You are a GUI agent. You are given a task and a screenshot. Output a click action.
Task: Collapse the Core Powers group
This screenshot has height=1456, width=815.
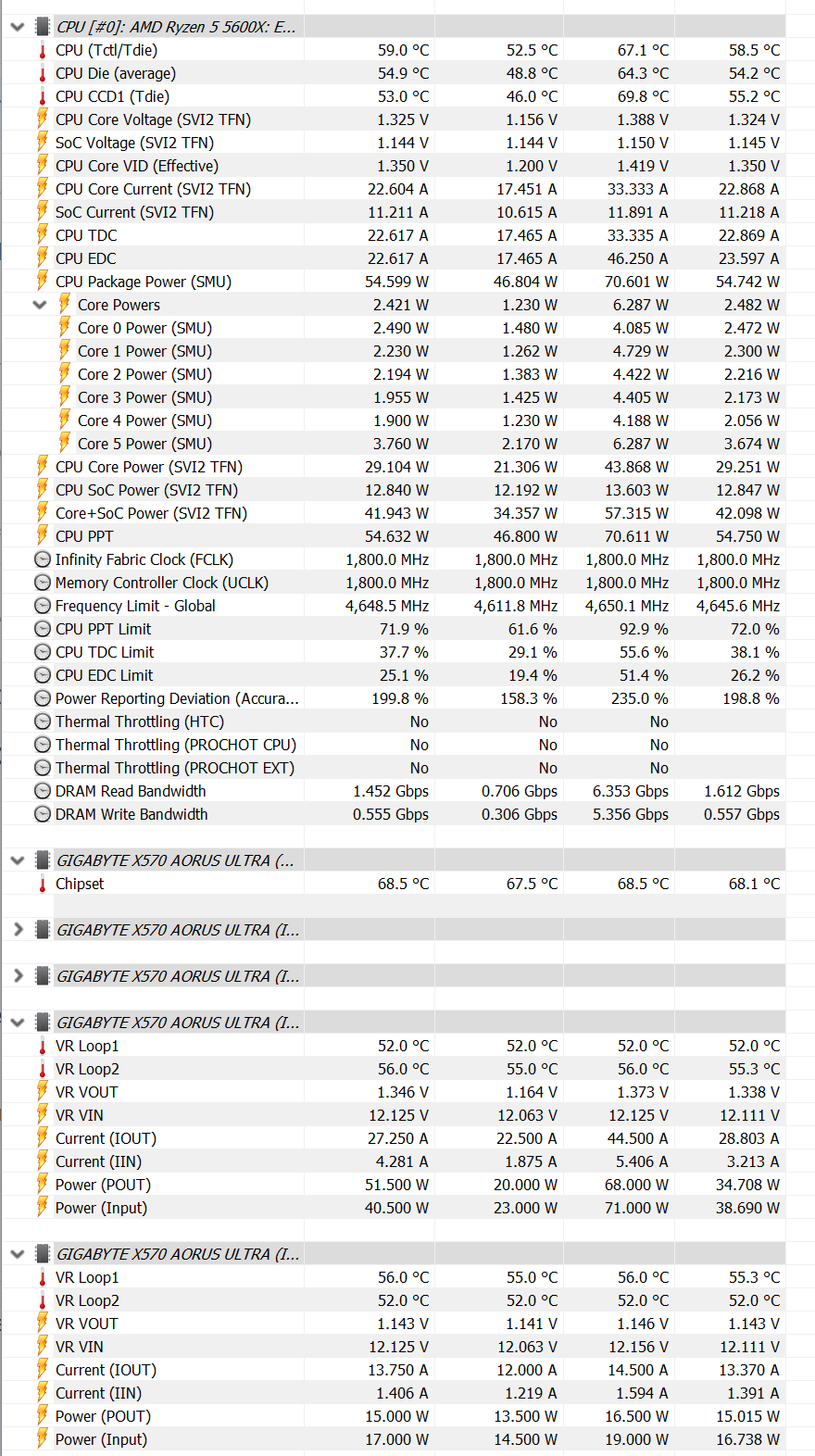coord(40,305)
